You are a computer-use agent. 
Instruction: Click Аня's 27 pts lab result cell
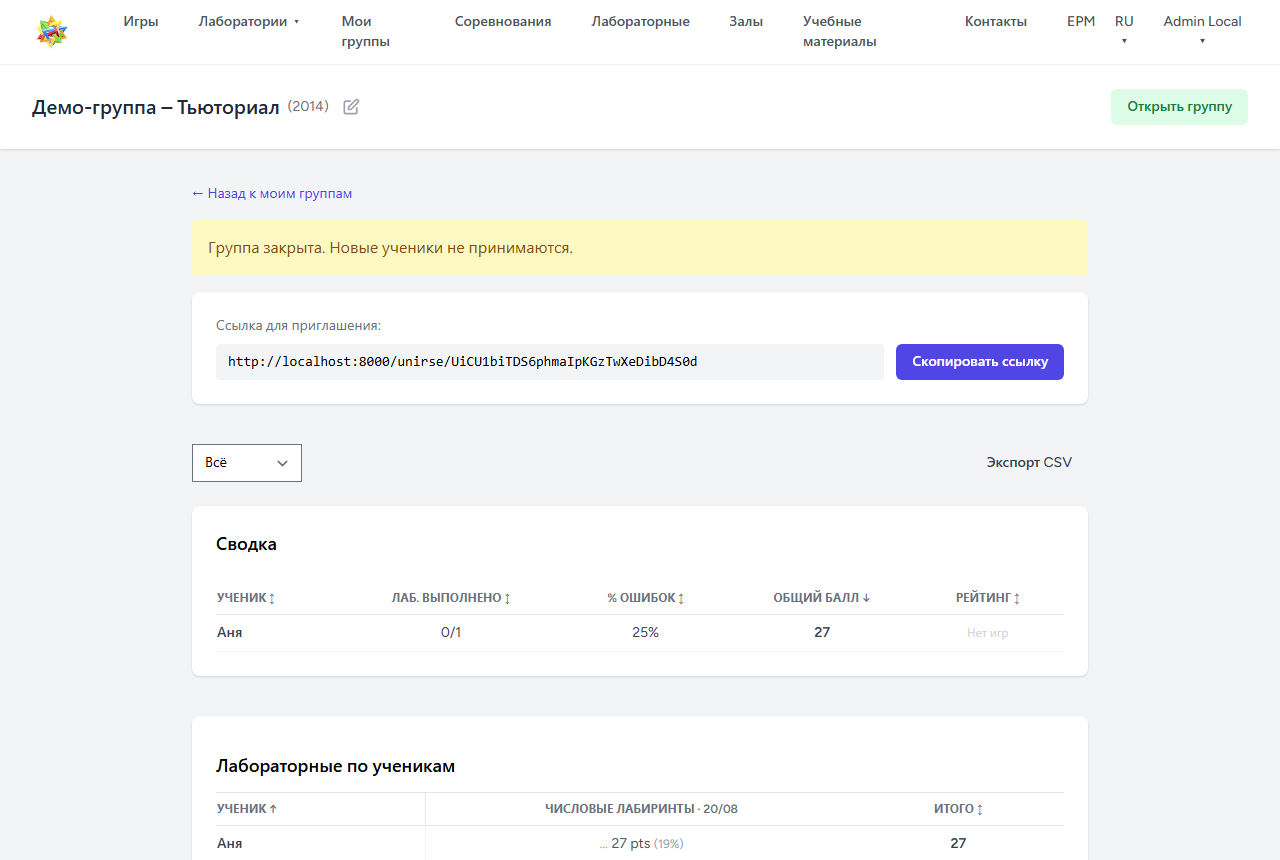641,844
